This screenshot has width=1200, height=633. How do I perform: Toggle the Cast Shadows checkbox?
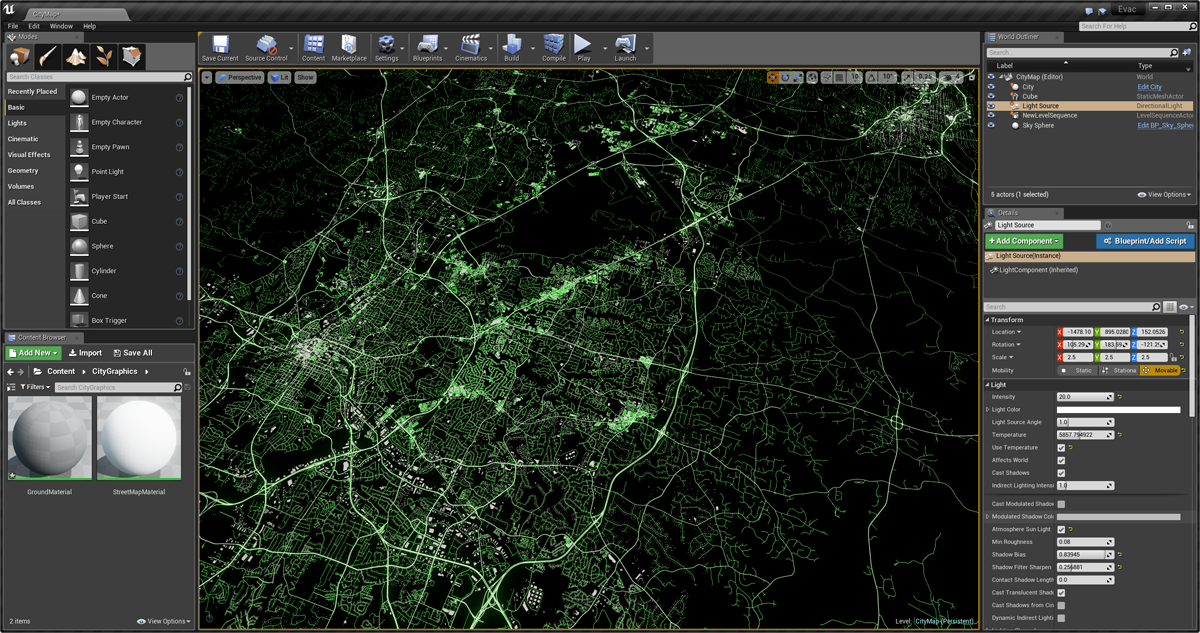click(1061, 473)
